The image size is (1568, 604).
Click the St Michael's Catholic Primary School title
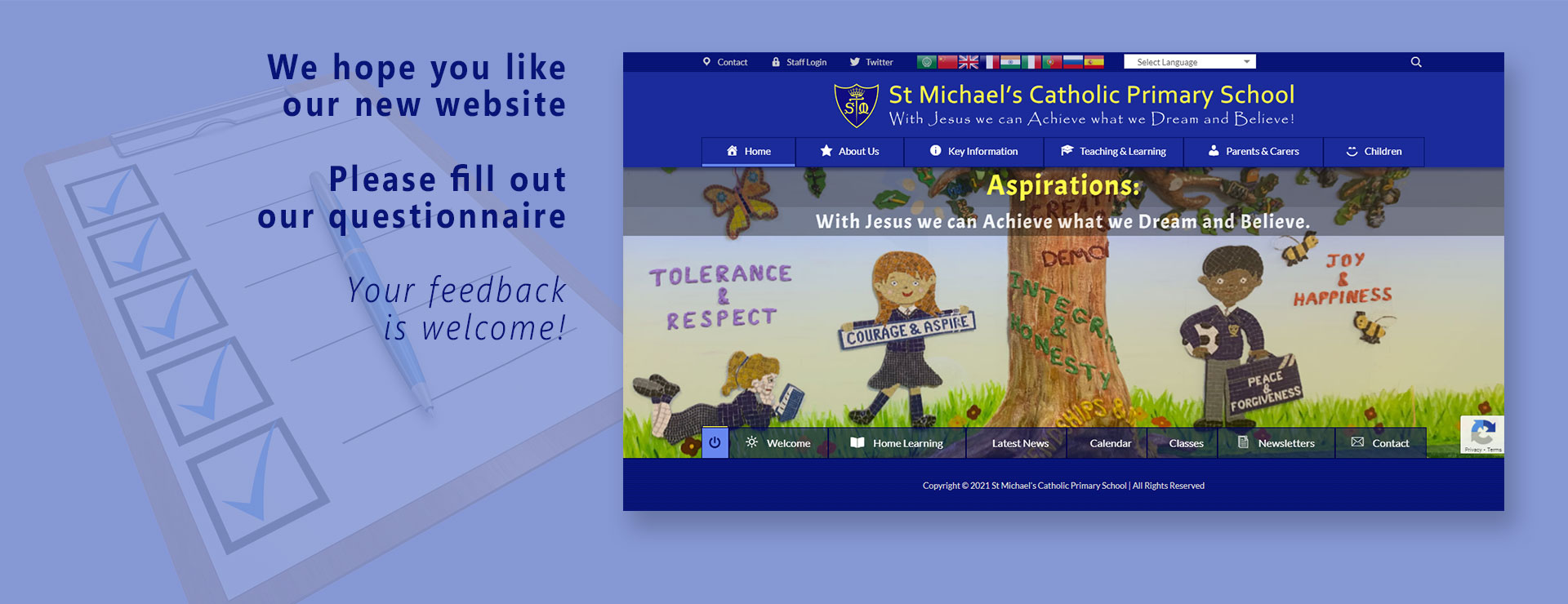tap(1092, 95)
